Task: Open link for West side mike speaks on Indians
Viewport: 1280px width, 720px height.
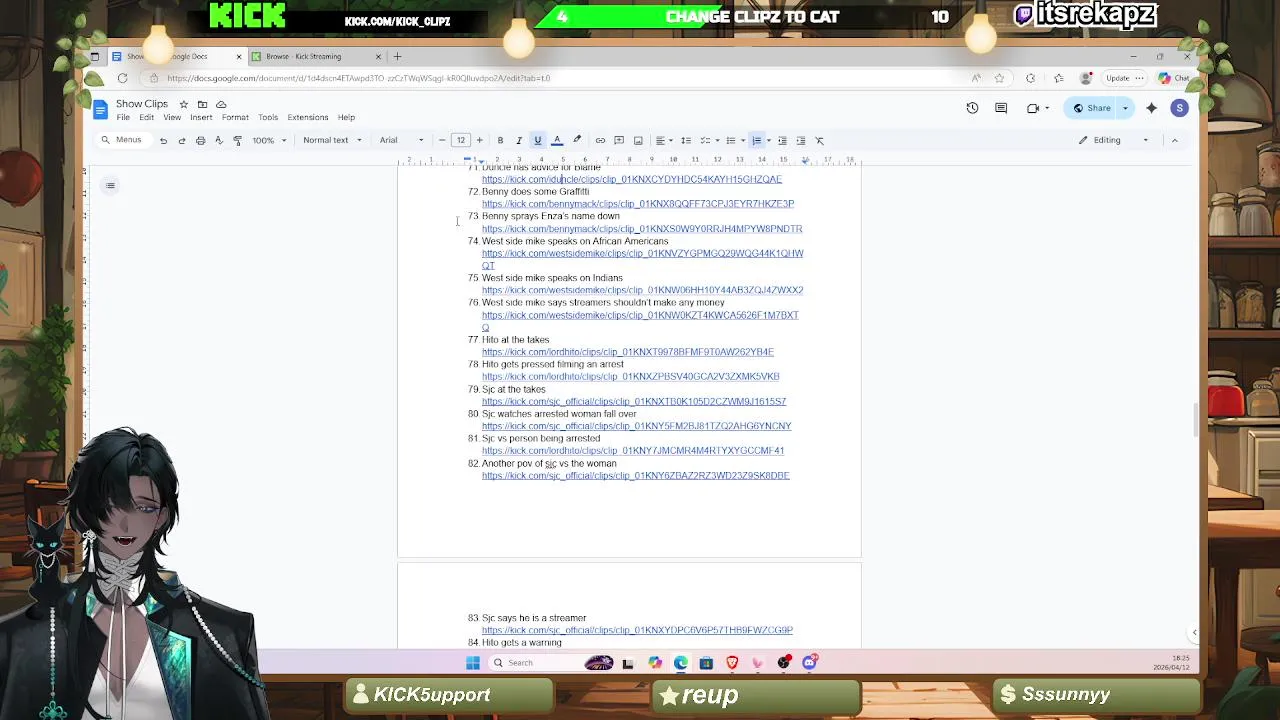Action: pos(642,290)
